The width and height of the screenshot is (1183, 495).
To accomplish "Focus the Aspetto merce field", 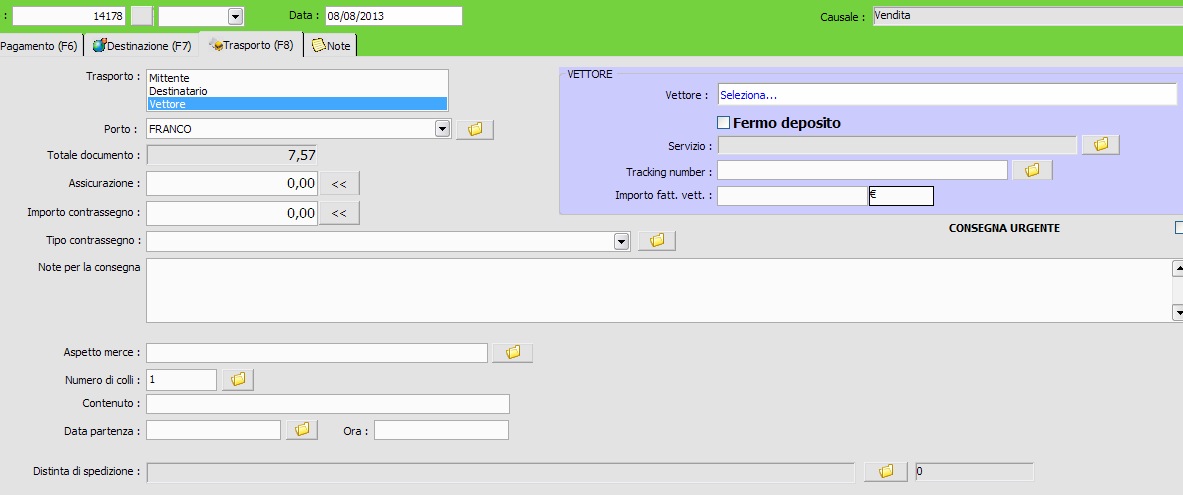I will (317, 353).
